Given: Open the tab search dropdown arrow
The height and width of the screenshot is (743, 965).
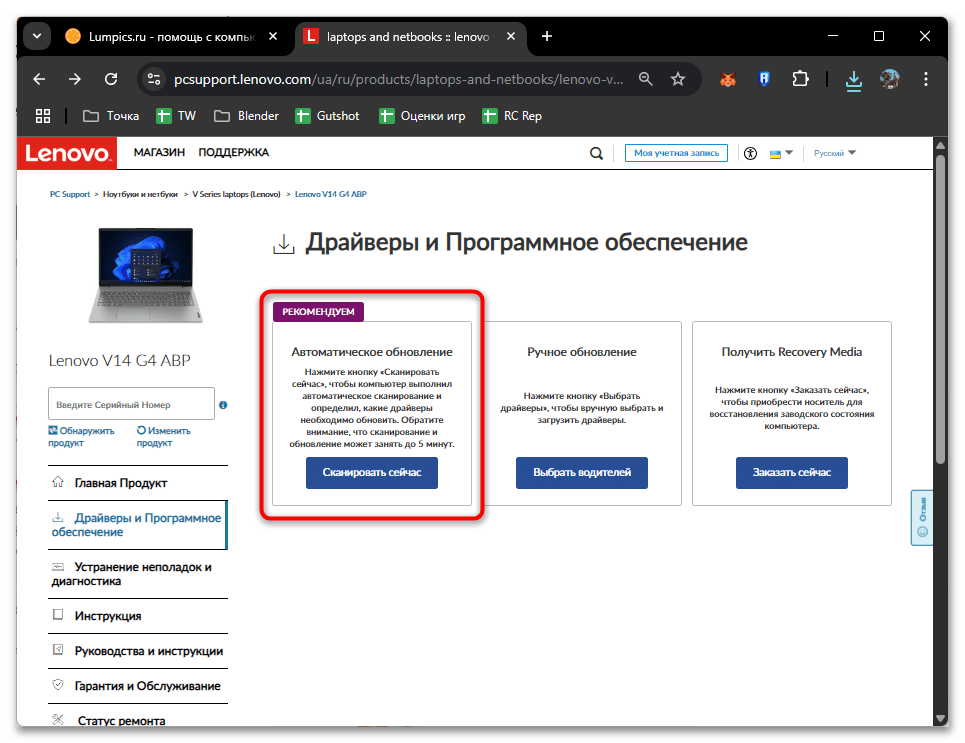Looking at the screenshot, I should click(37, 36).
